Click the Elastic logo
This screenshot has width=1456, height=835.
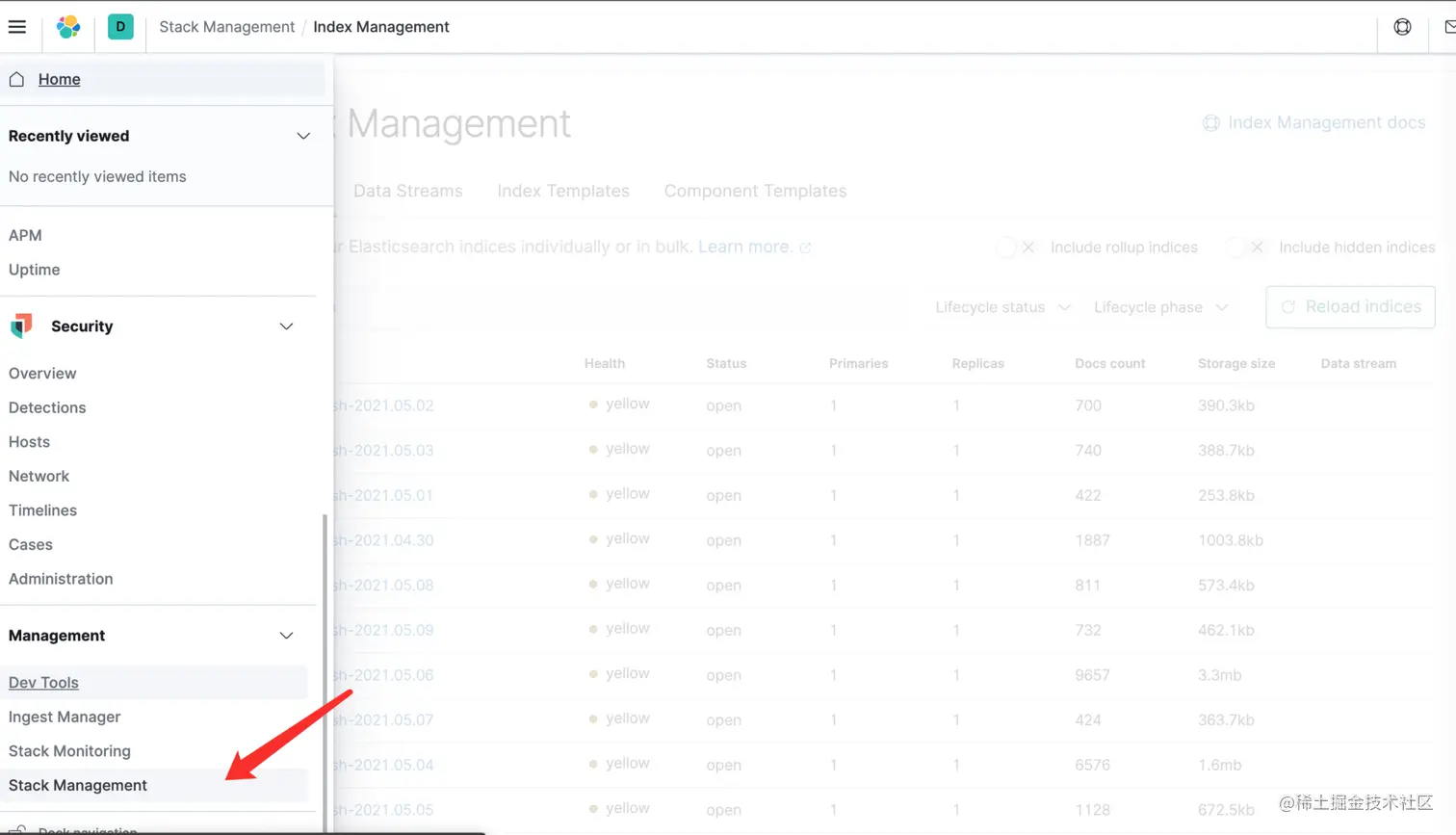[68, 27]
